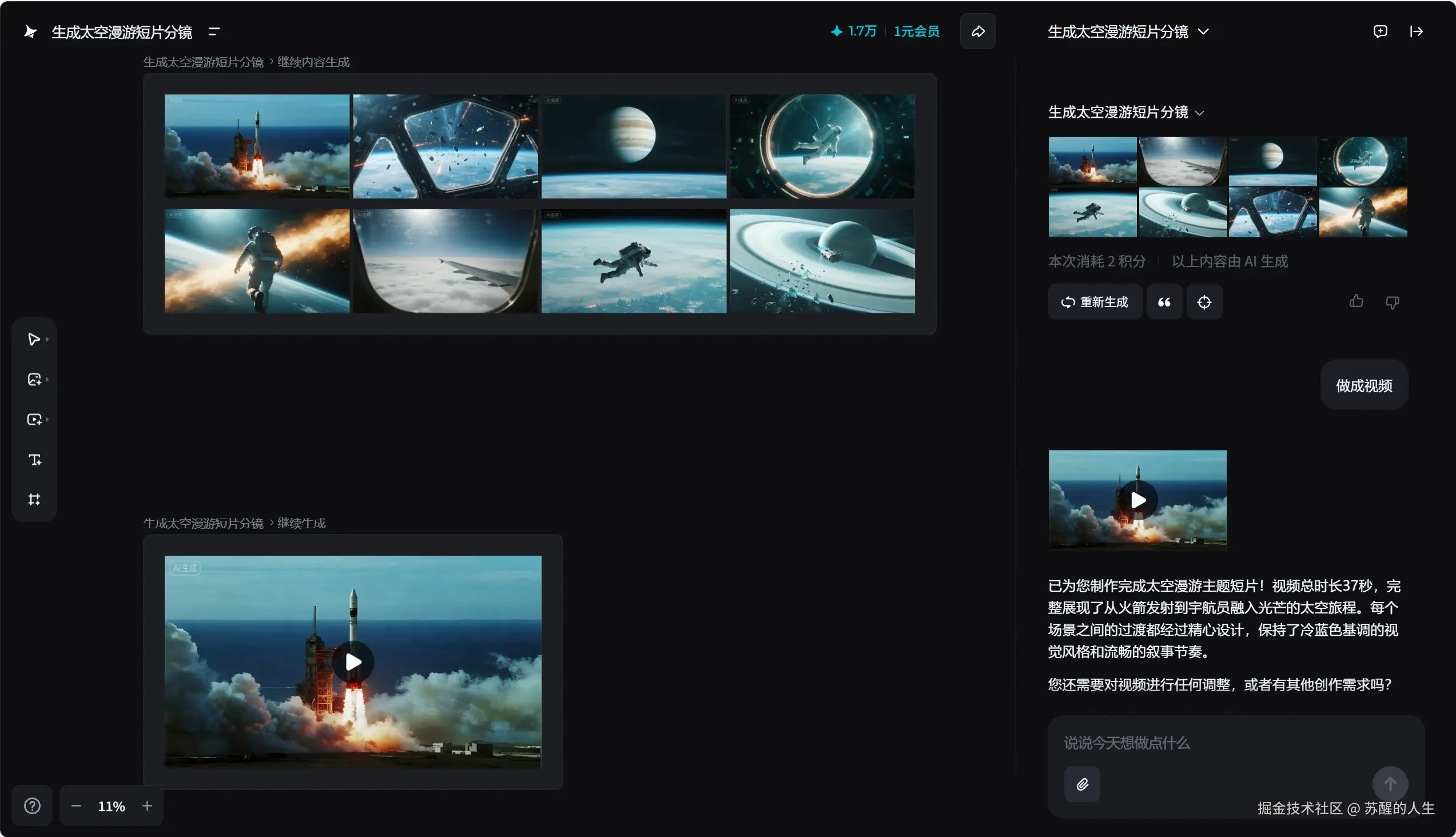
Task: Select the pointer selection tool
Action: point(33,339)
